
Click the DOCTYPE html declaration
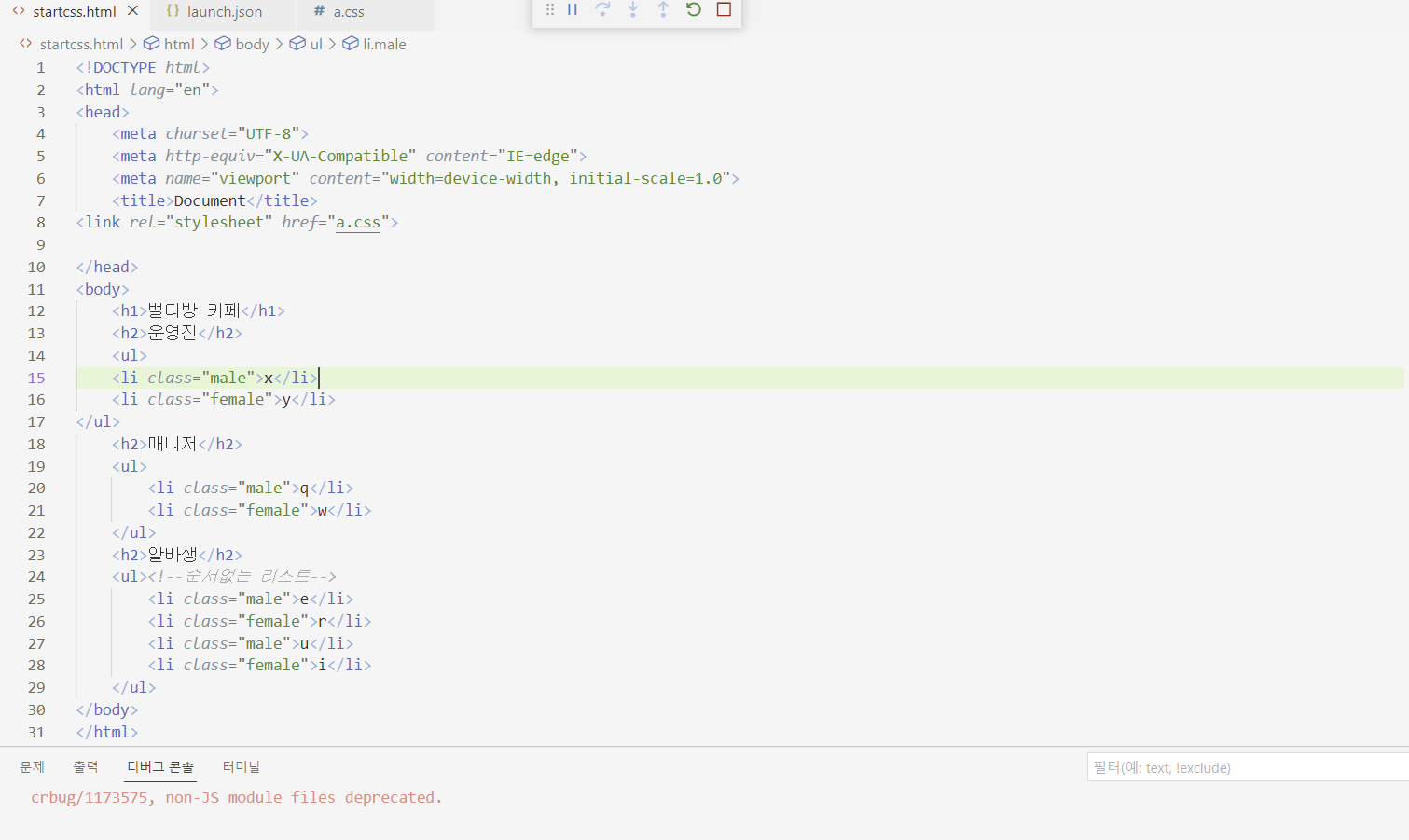coord(143,68)
